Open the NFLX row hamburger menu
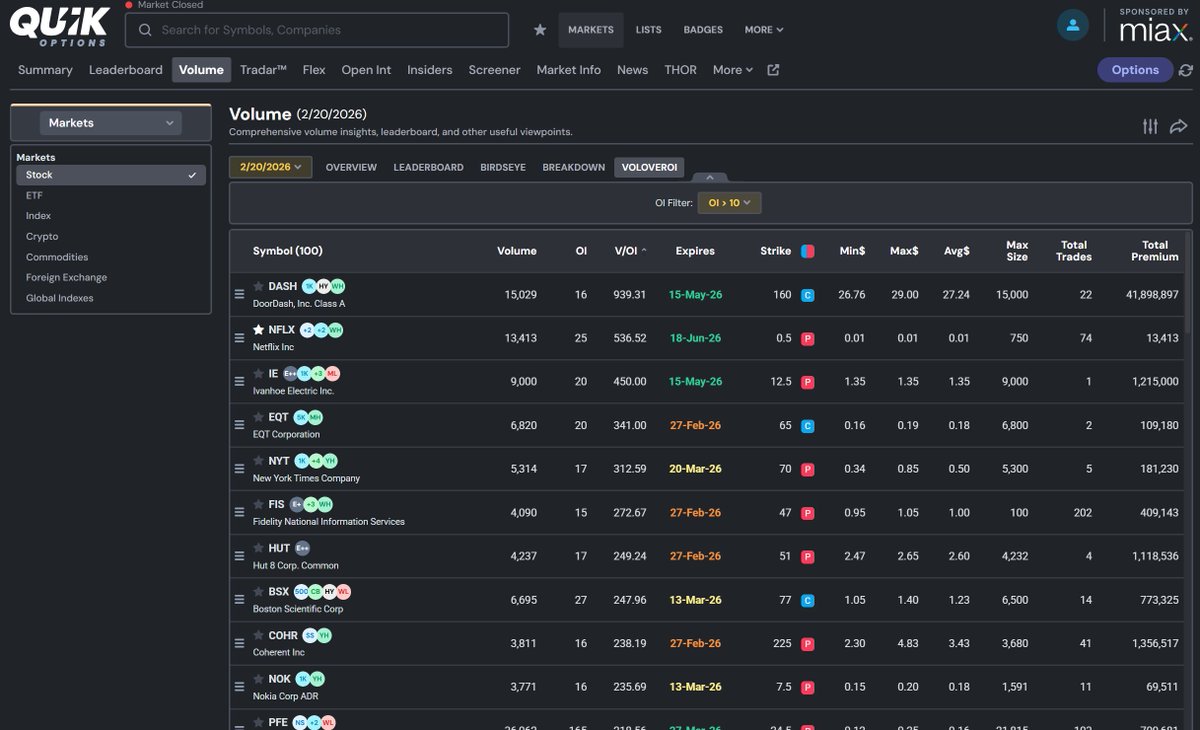The image size is (1200, 730). click(x=239, y=338)
